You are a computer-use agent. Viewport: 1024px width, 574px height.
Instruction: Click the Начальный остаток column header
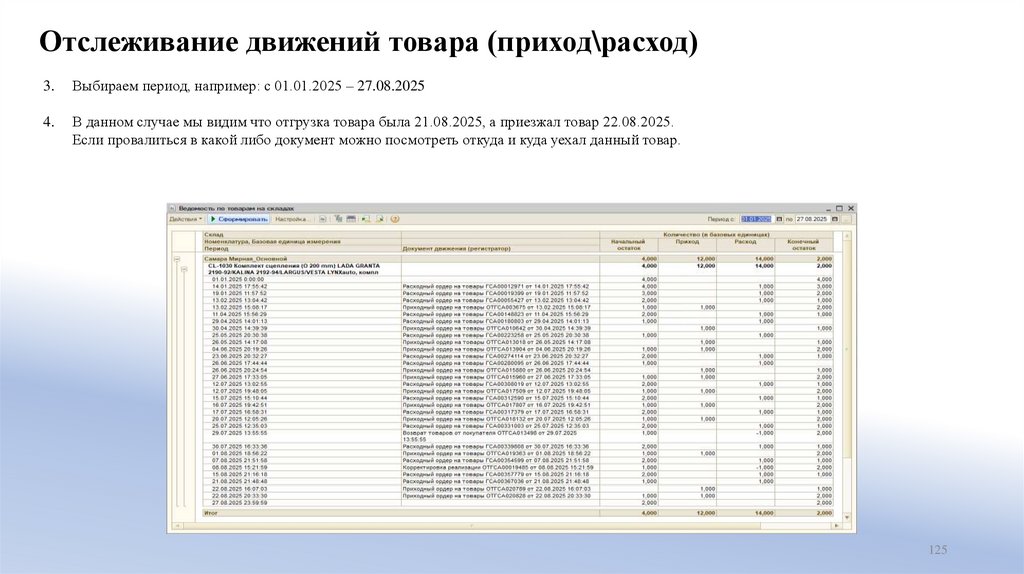628,245
